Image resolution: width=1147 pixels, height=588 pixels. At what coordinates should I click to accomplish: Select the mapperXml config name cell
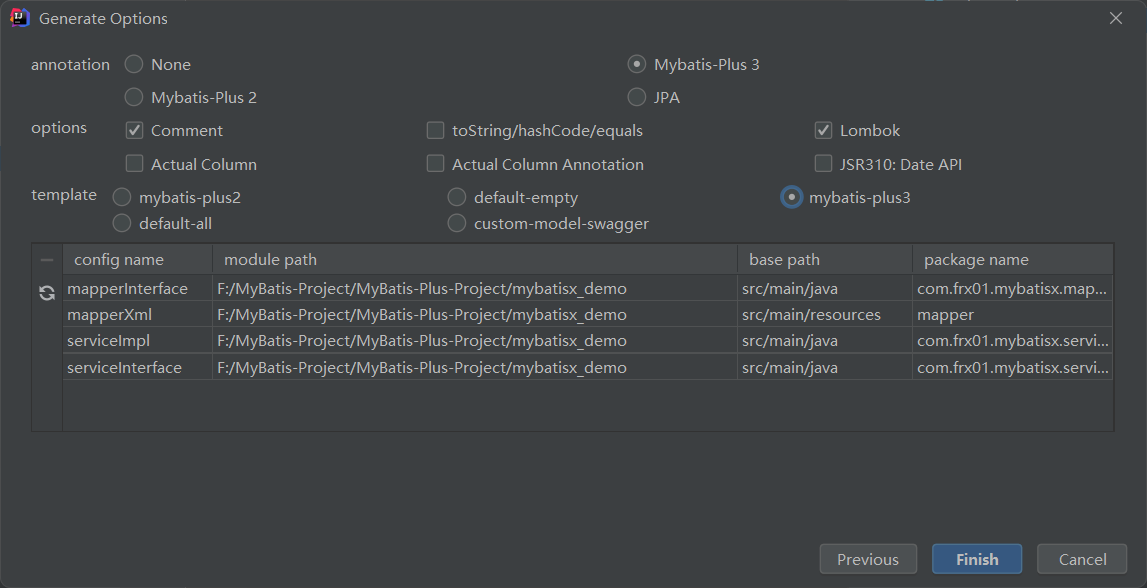tap(138, 314)
